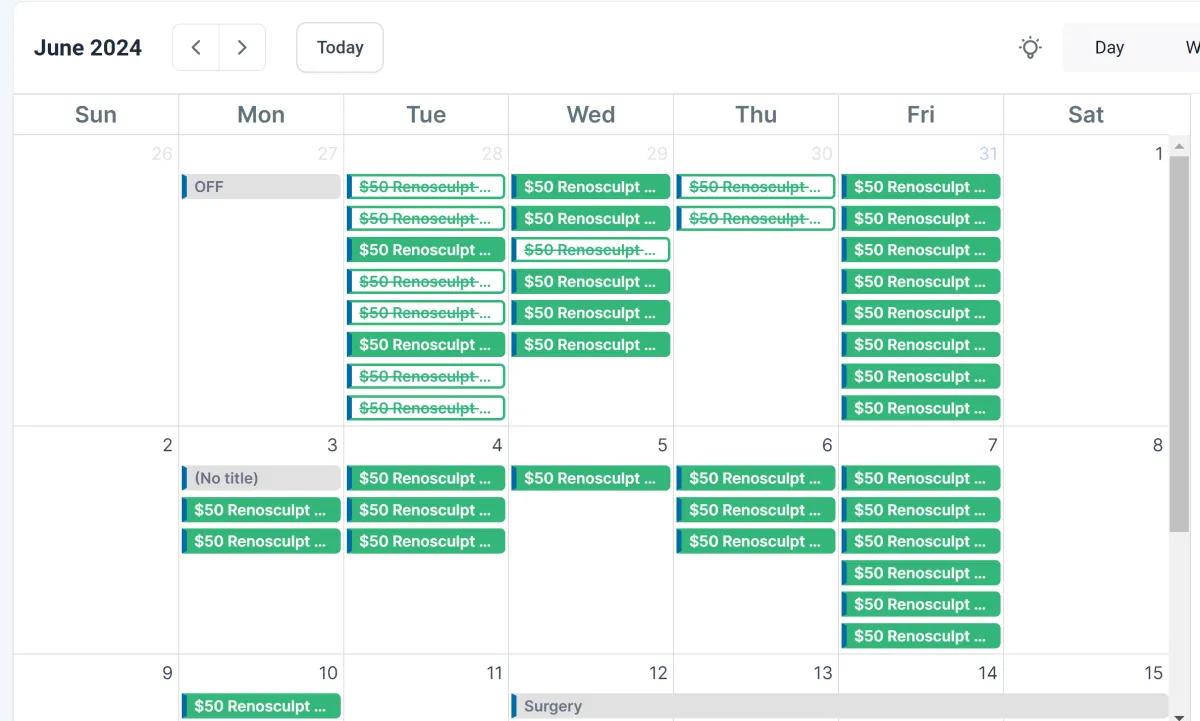Open the (No title) event on June 3

pyautogui.click(x=261, y=478)
